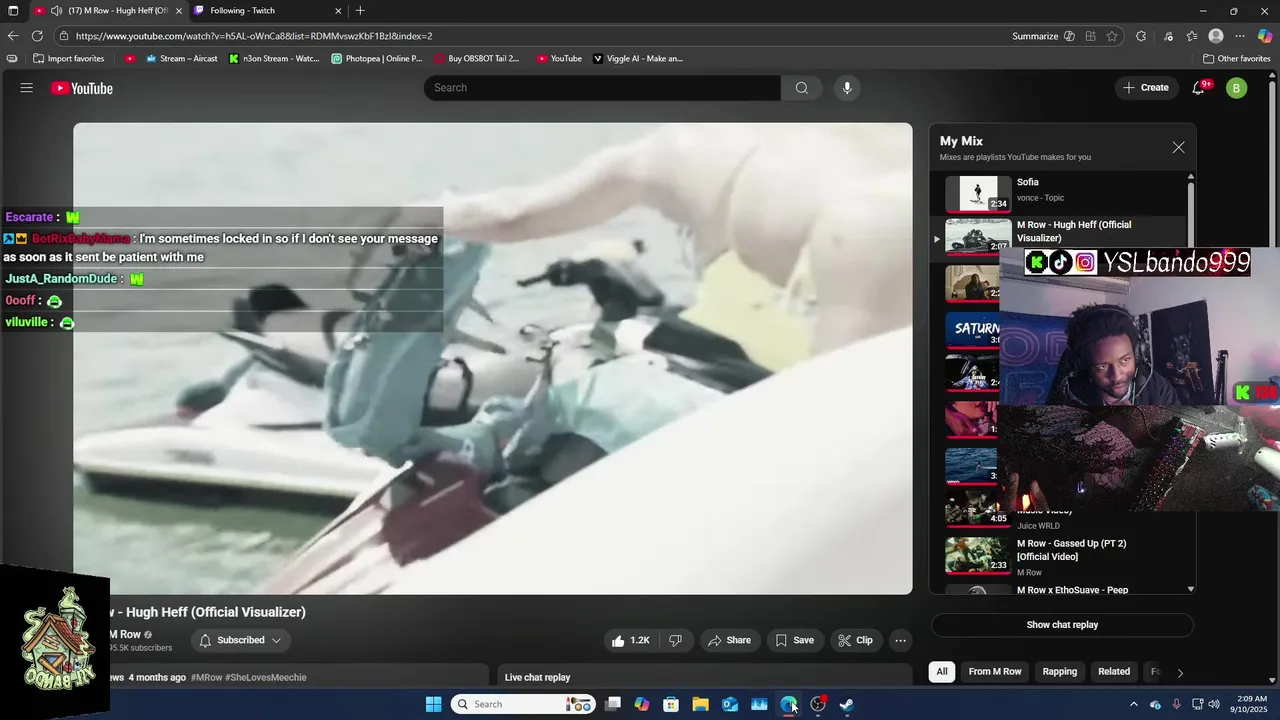Refresh the page in the browser
Screen dimensions: 1280x720
37,36
